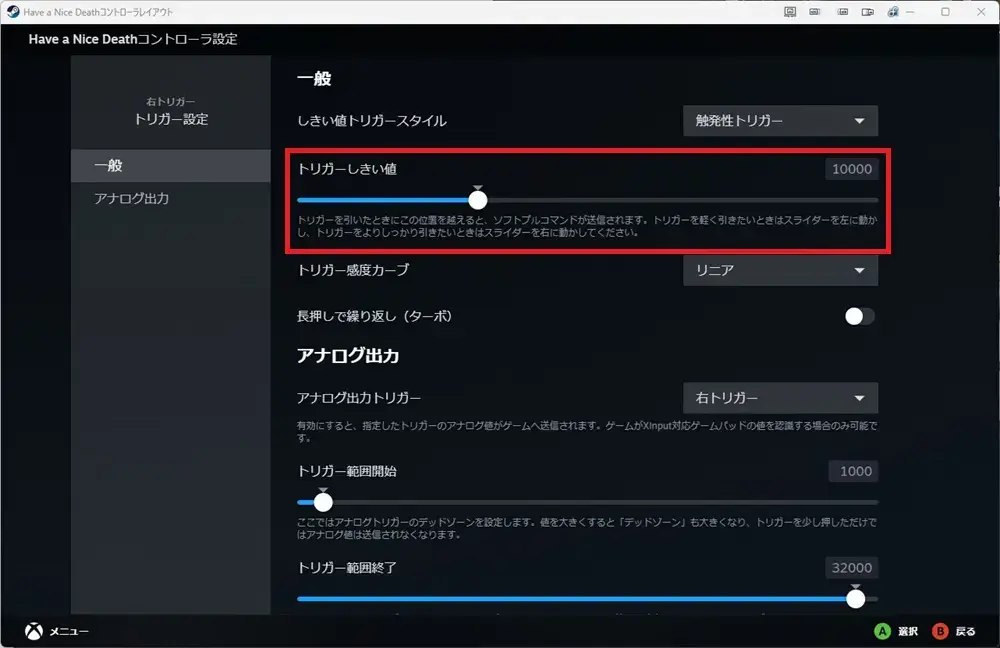The height and width of the screenshot is (648, 1000).
Task: Open the しきい値トリガースタイル dropdown
Action: tap(780, 121)
